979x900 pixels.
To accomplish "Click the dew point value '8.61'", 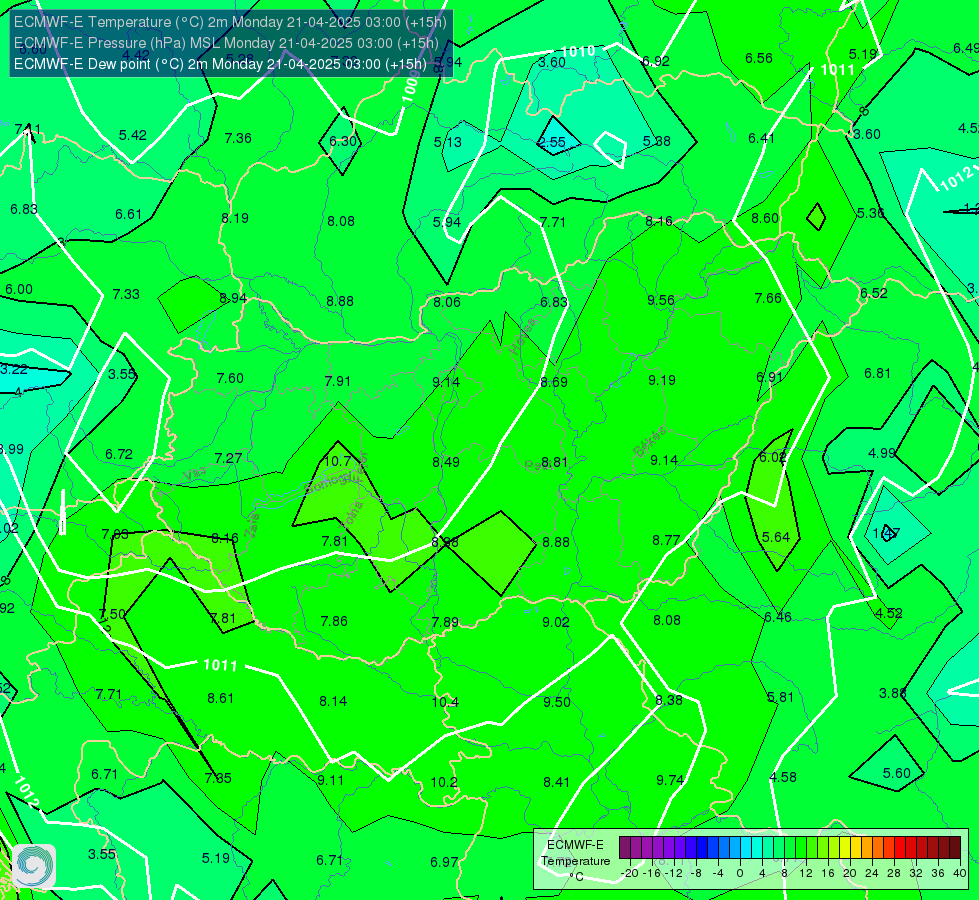I will (x=220, y=698).
